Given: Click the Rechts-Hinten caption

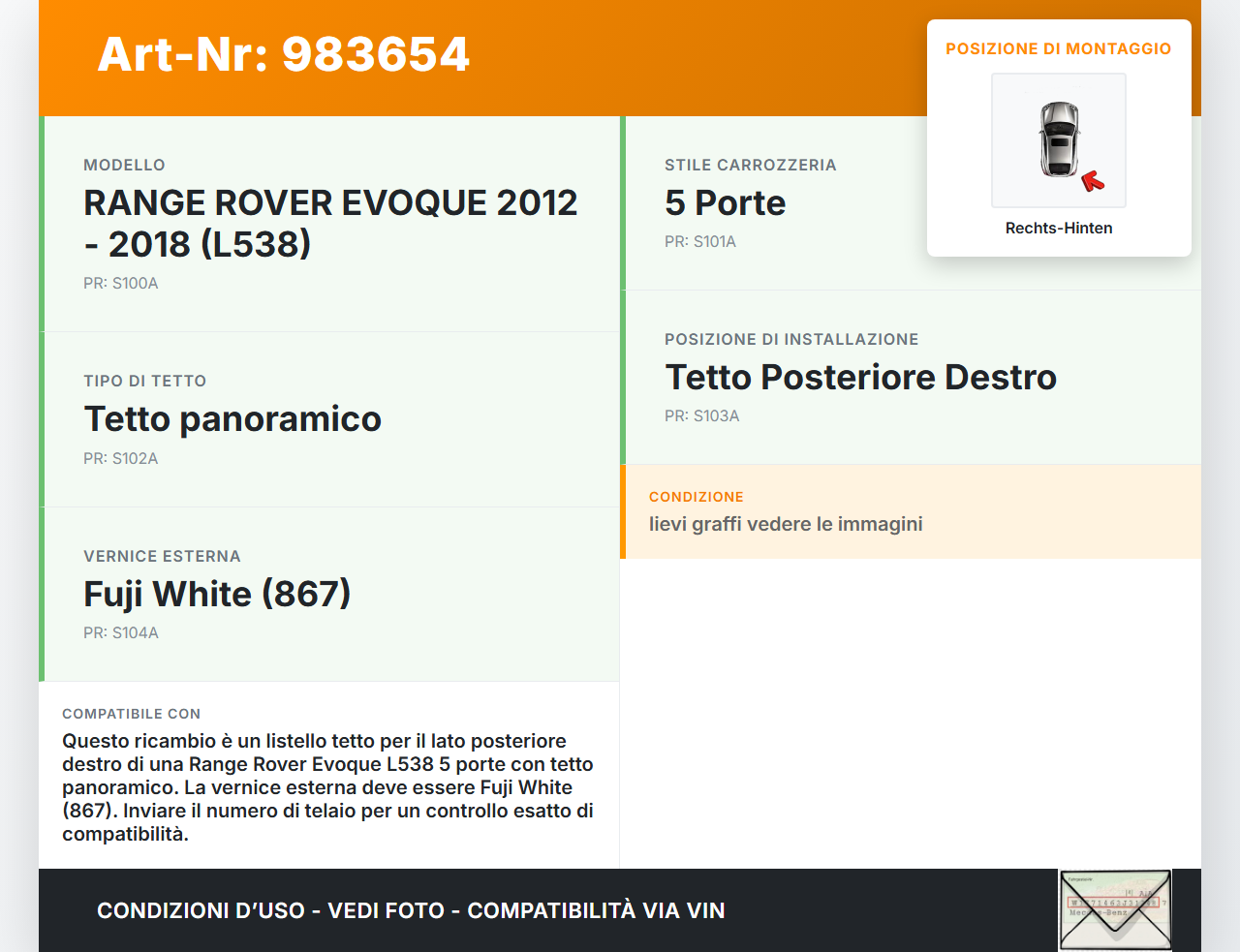Looking at the screenshot, I should pyautogui.click(x=1058, y=228).
